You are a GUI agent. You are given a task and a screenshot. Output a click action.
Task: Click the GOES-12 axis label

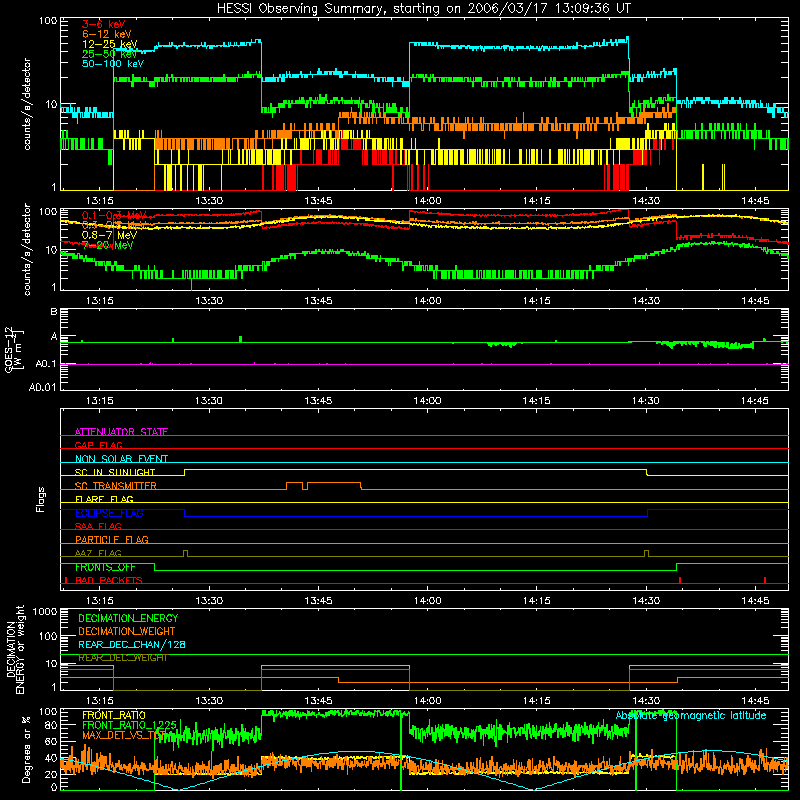(14, 349)
